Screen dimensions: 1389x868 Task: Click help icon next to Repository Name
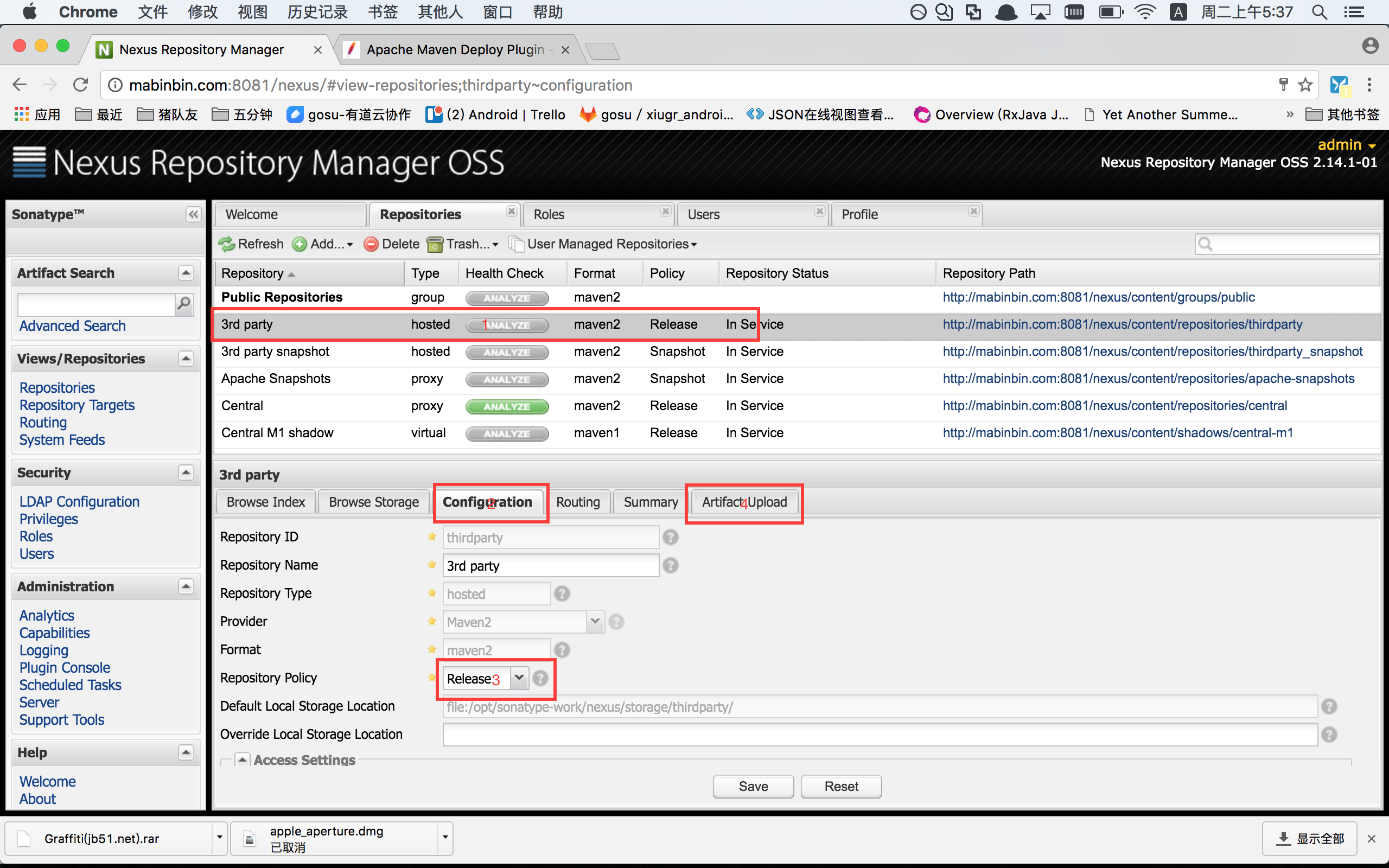pyautogui.click(x=670, y=565)
